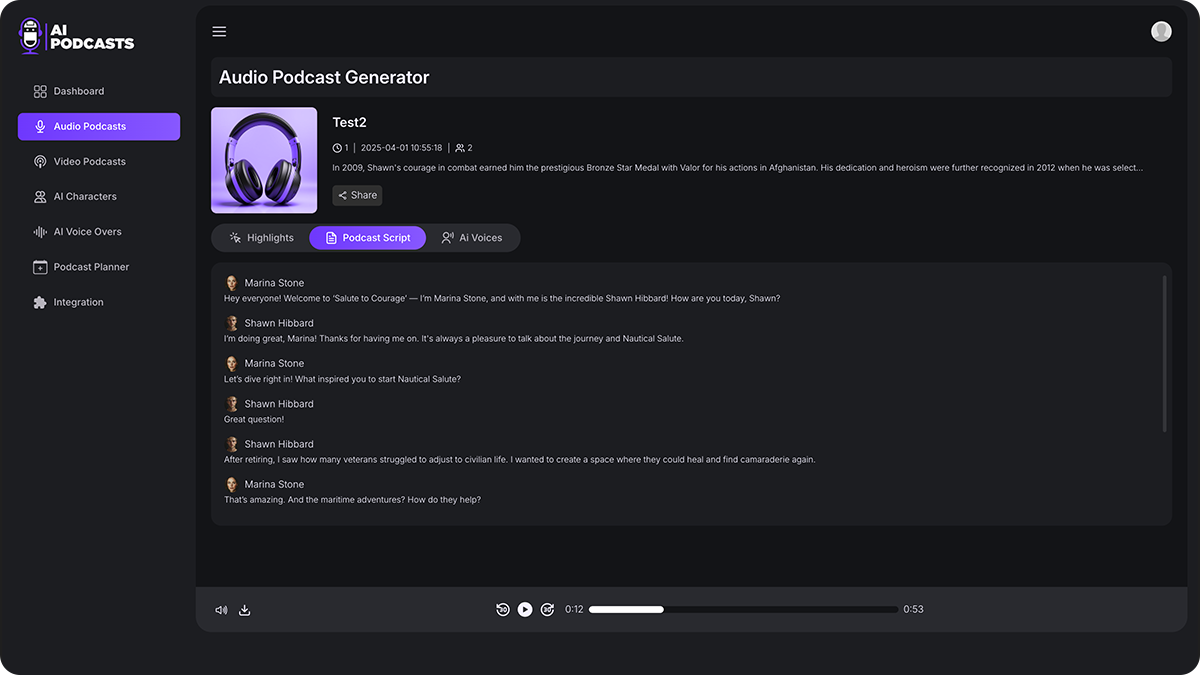Download the podcast audio file
The height and width of the screenshot is (675, 1200).
(x=245, y=610)
